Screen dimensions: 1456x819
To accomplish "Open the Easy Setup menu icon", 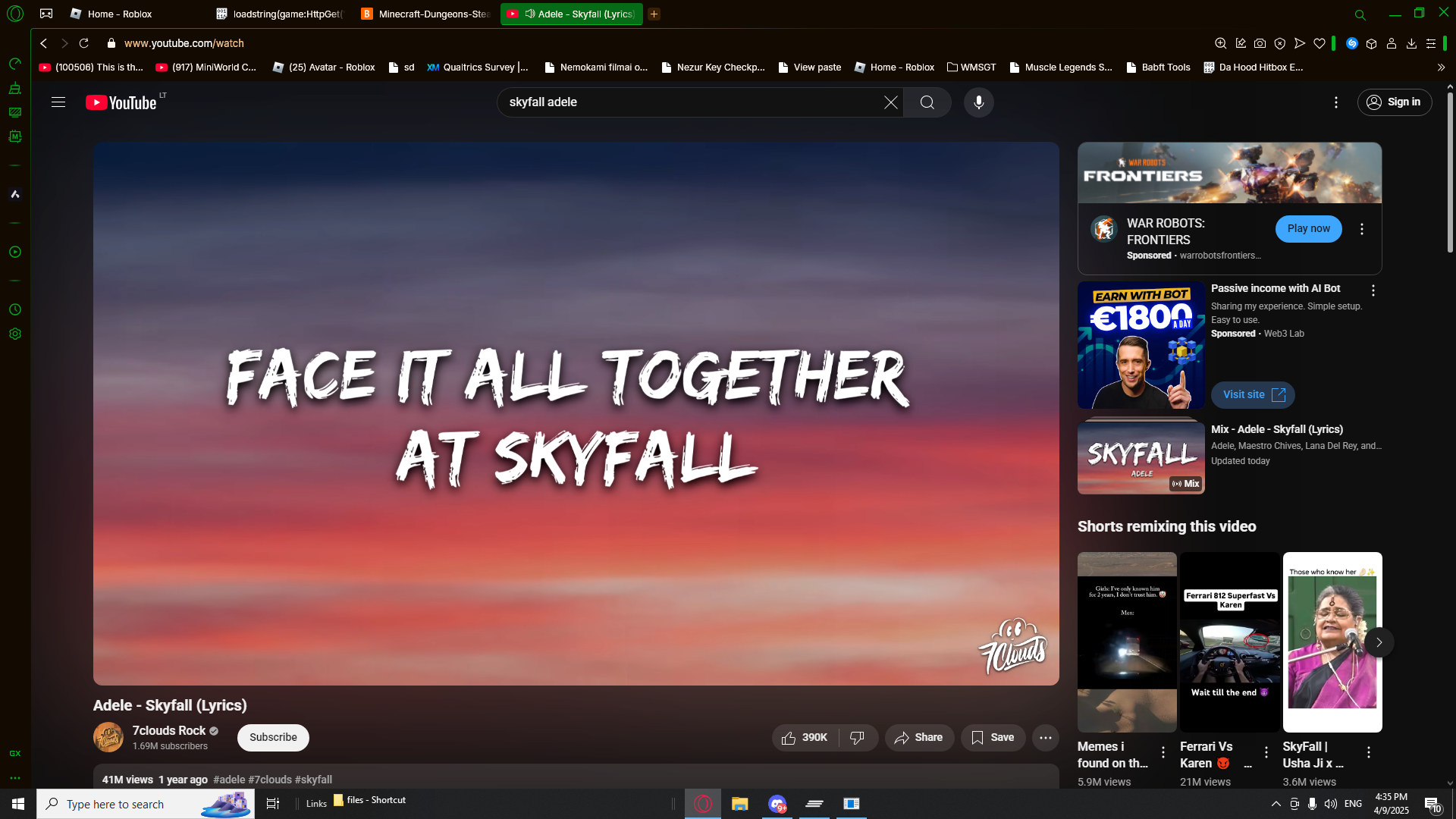I will (1431, 43).
